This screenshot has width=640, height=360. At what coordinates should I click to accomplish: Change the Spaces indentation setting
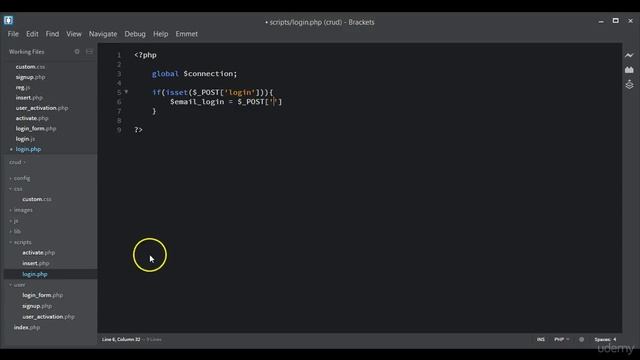pyautogui.click(x=605, y=339)
